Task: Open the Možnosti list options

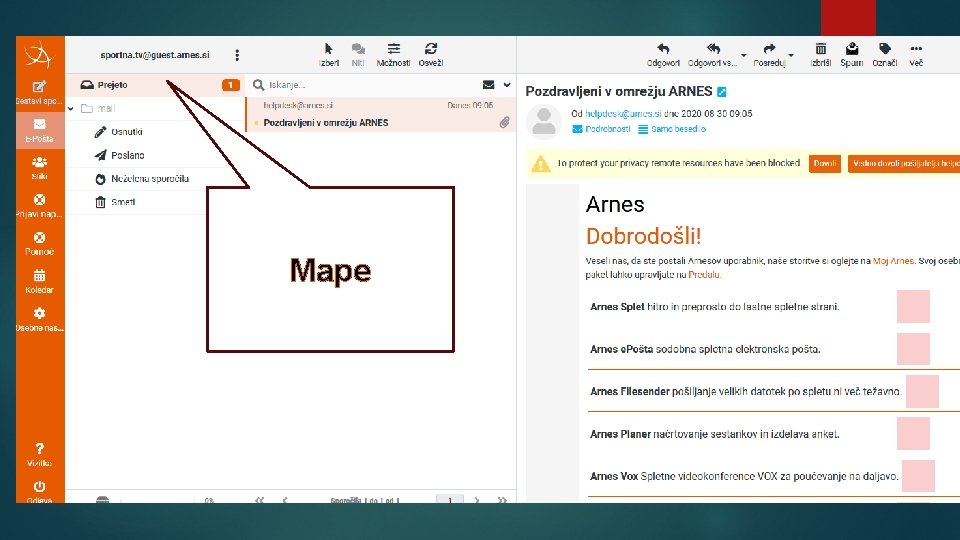Action: (x=393, y=54)
